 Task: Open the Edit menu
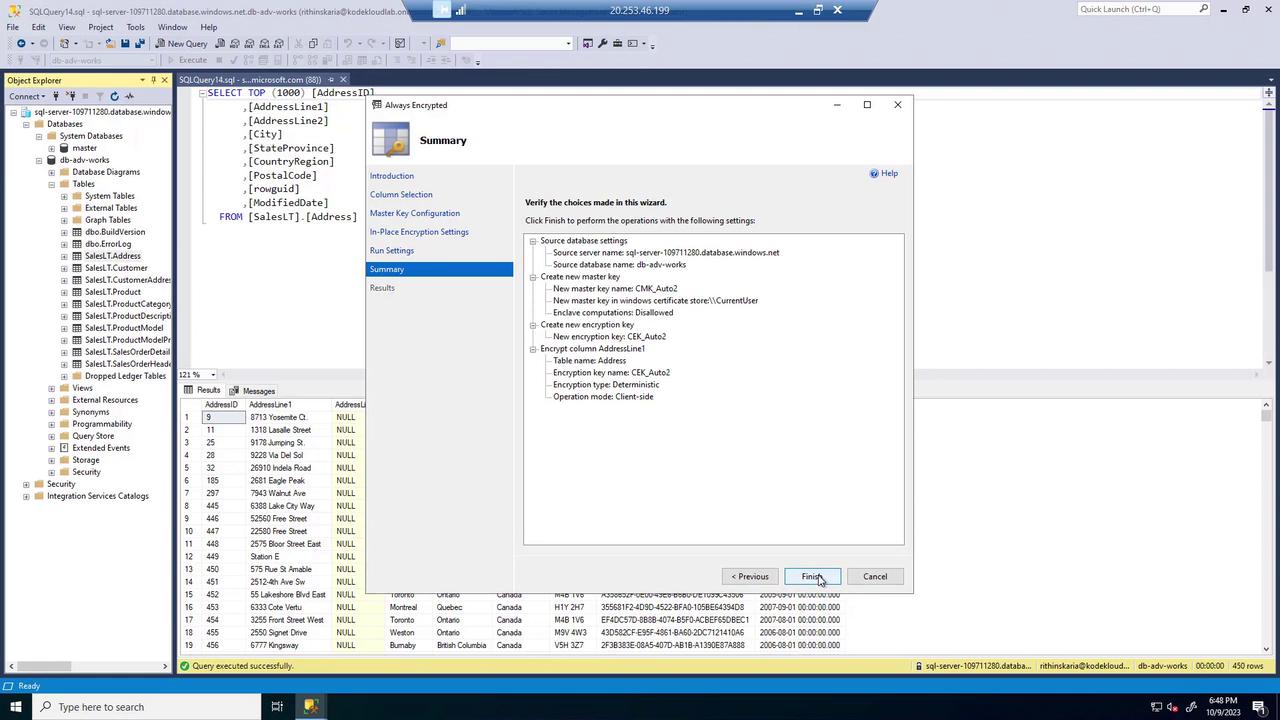tap(38, 27)
